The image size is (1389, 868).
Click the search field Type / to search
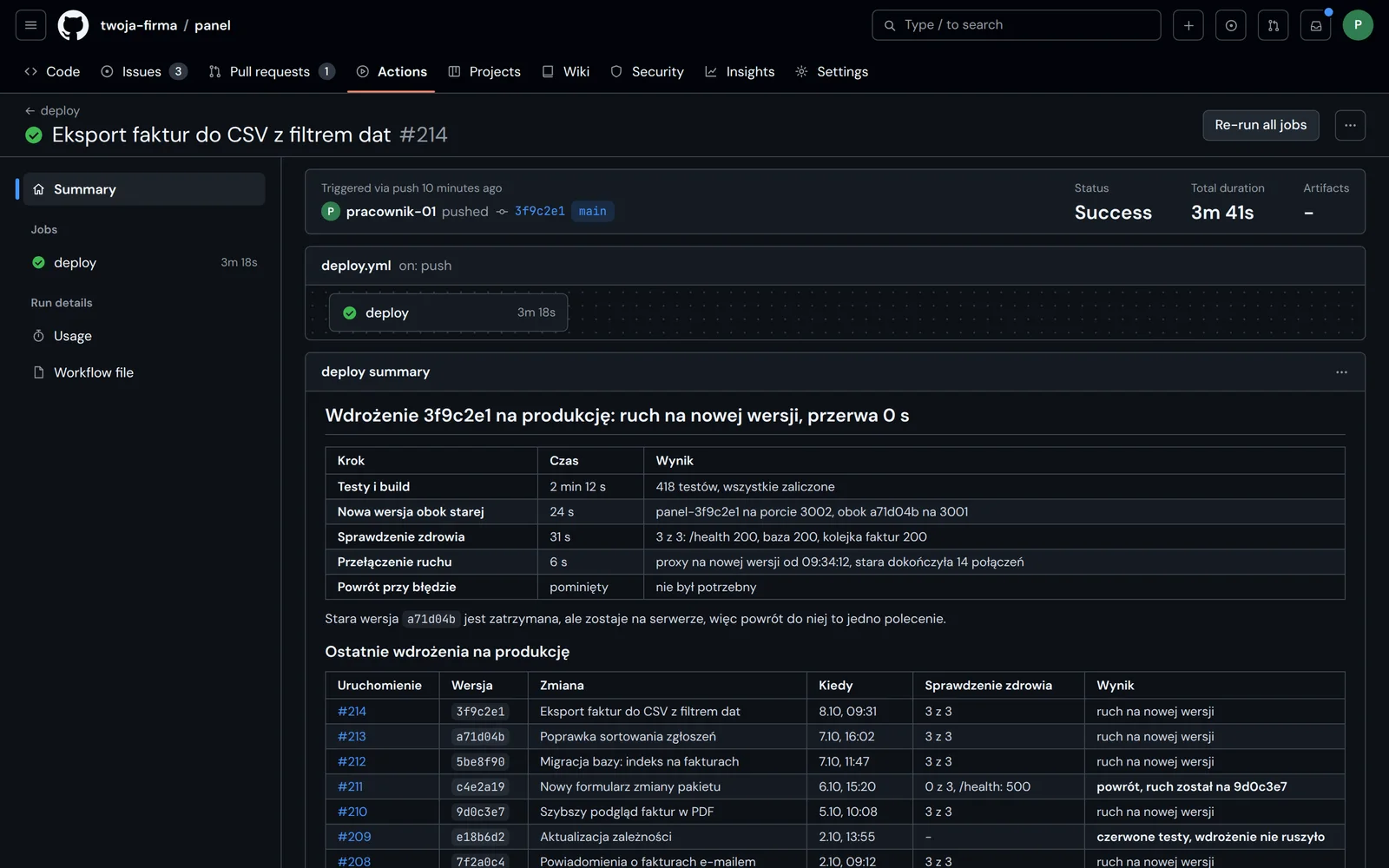1016,25
